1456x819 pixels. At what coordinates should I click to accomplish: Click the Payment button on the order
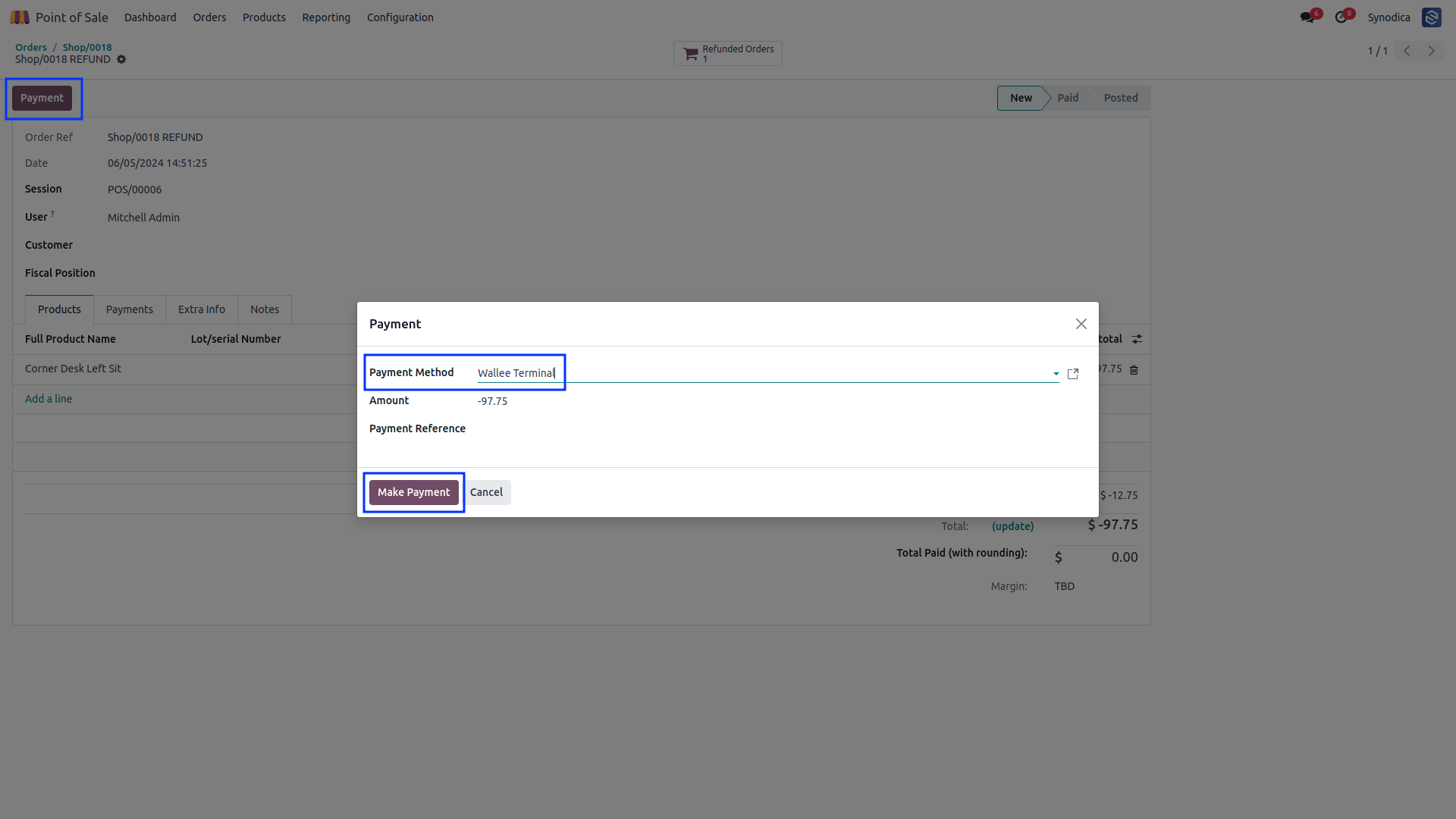click(x=42, y=98)
